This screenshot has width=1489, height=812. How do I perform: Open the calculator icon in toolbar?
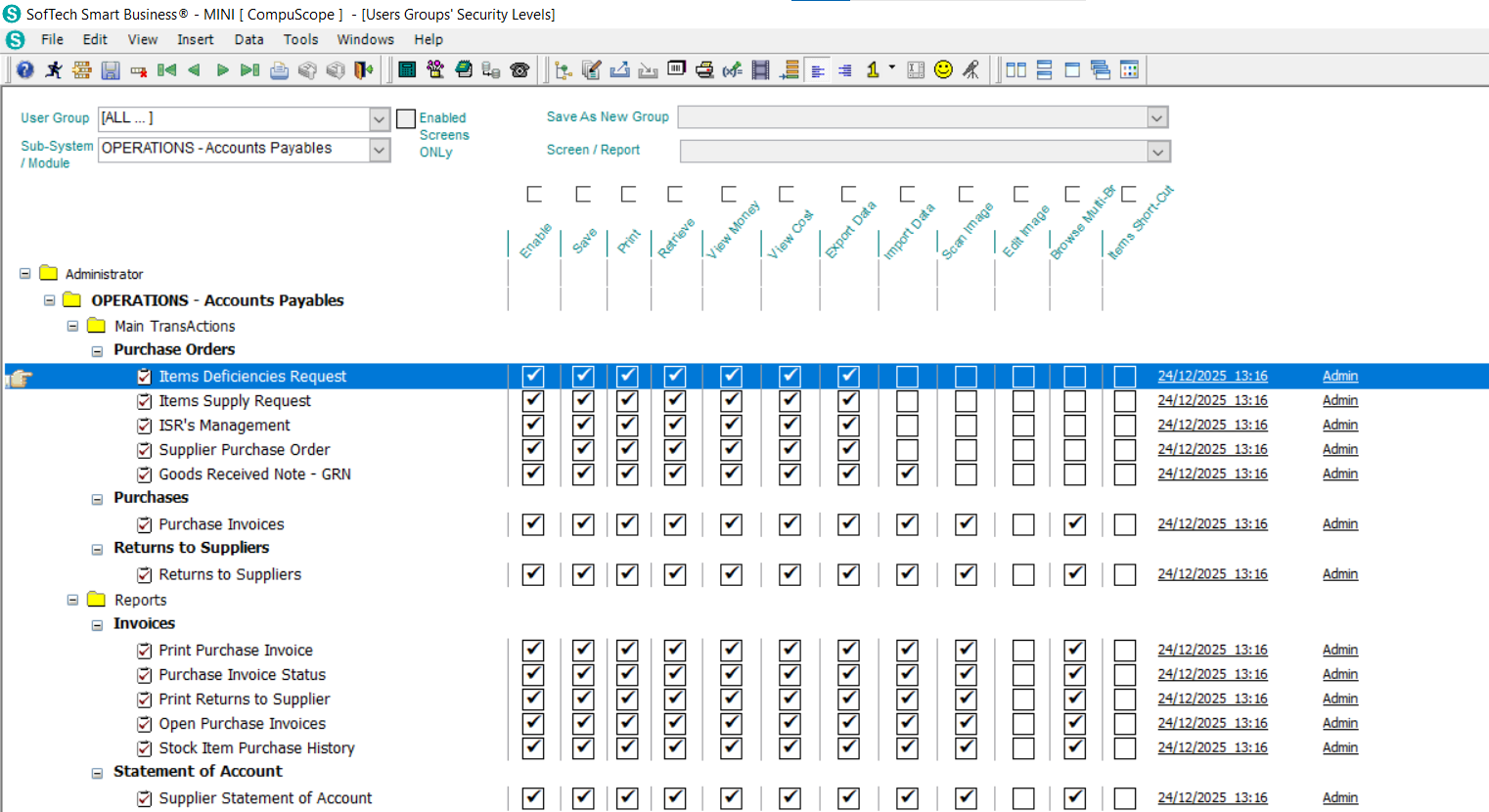click(407, 69)
